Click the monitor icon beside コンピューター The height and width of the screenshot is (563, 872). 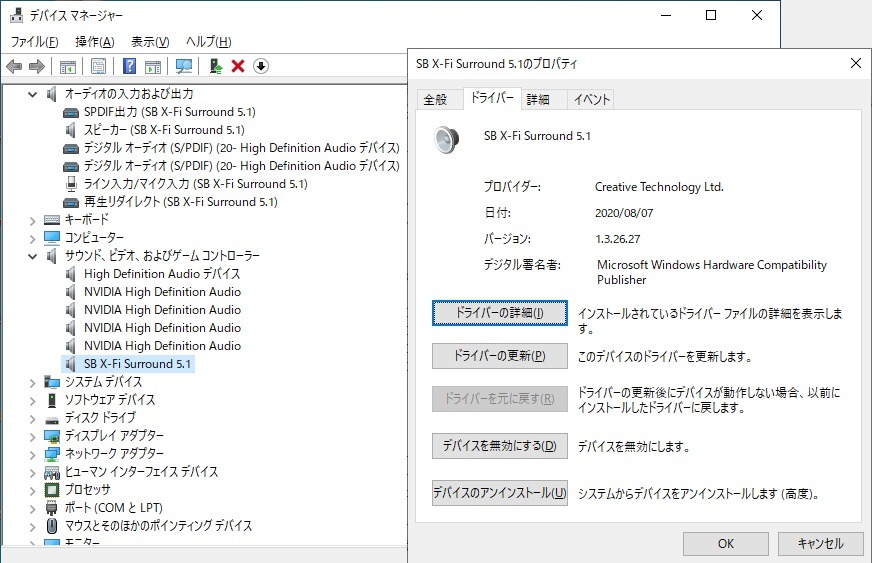click(x=52, y=238)
